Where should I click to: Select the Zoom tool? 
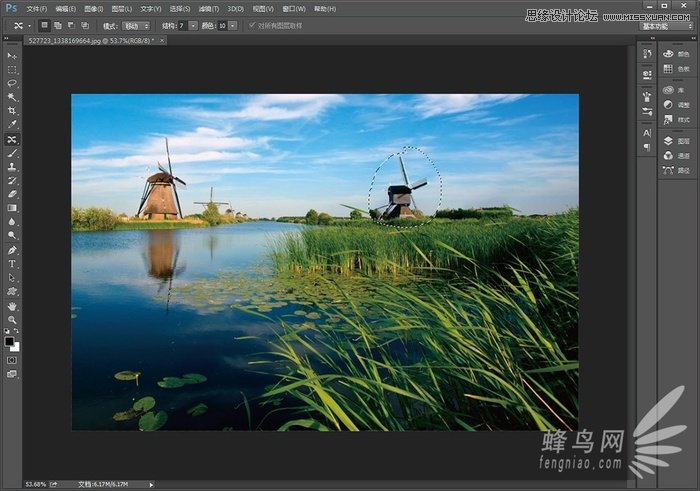pyautogui.click(x=12, y=320)
